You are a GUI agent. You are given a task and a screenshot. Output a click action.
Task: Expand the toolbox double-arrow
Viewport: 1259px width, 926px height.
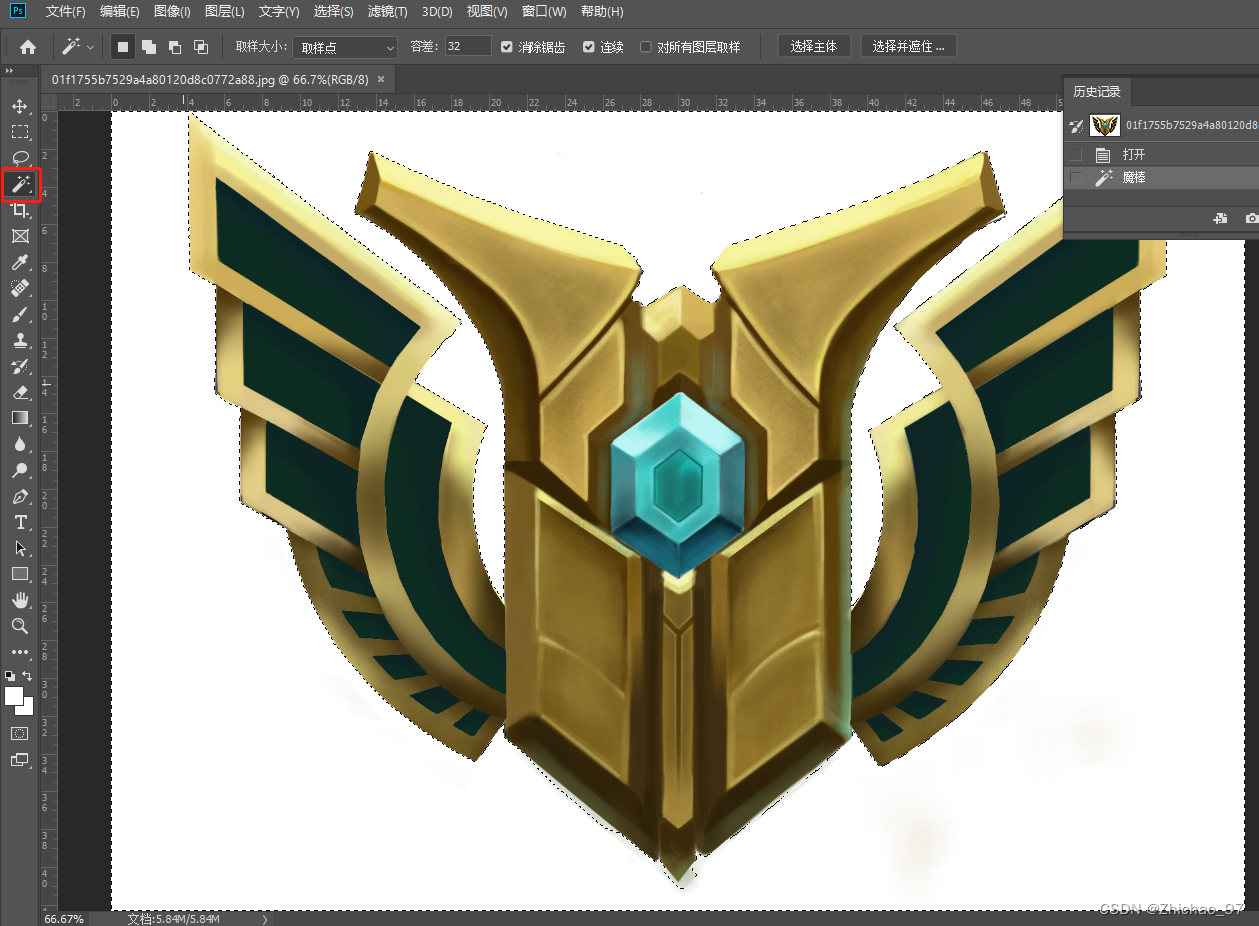pyautogui.click(x=9, y=71)
